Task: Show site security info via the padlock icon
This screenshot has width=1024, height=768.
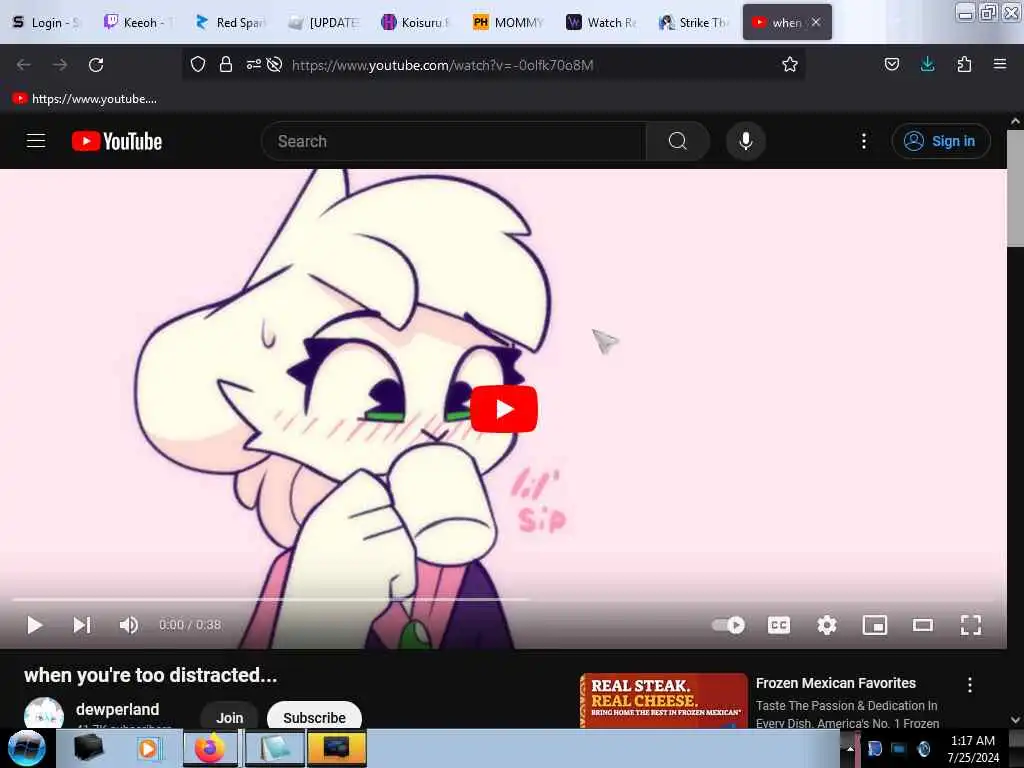Action: (x=226, y=64)
